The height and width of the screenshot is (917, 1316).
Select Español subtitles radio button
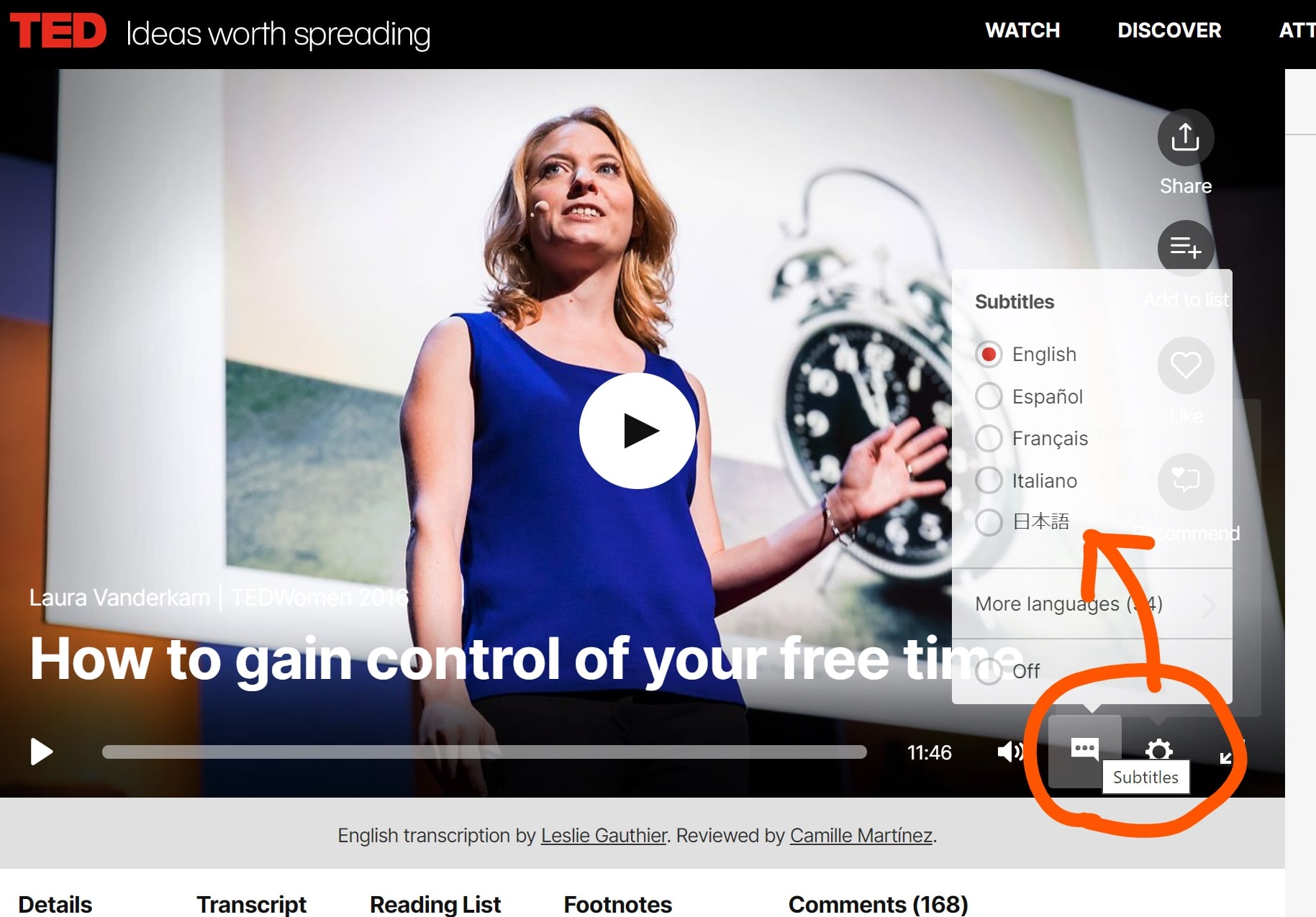(x=989, y=396)
